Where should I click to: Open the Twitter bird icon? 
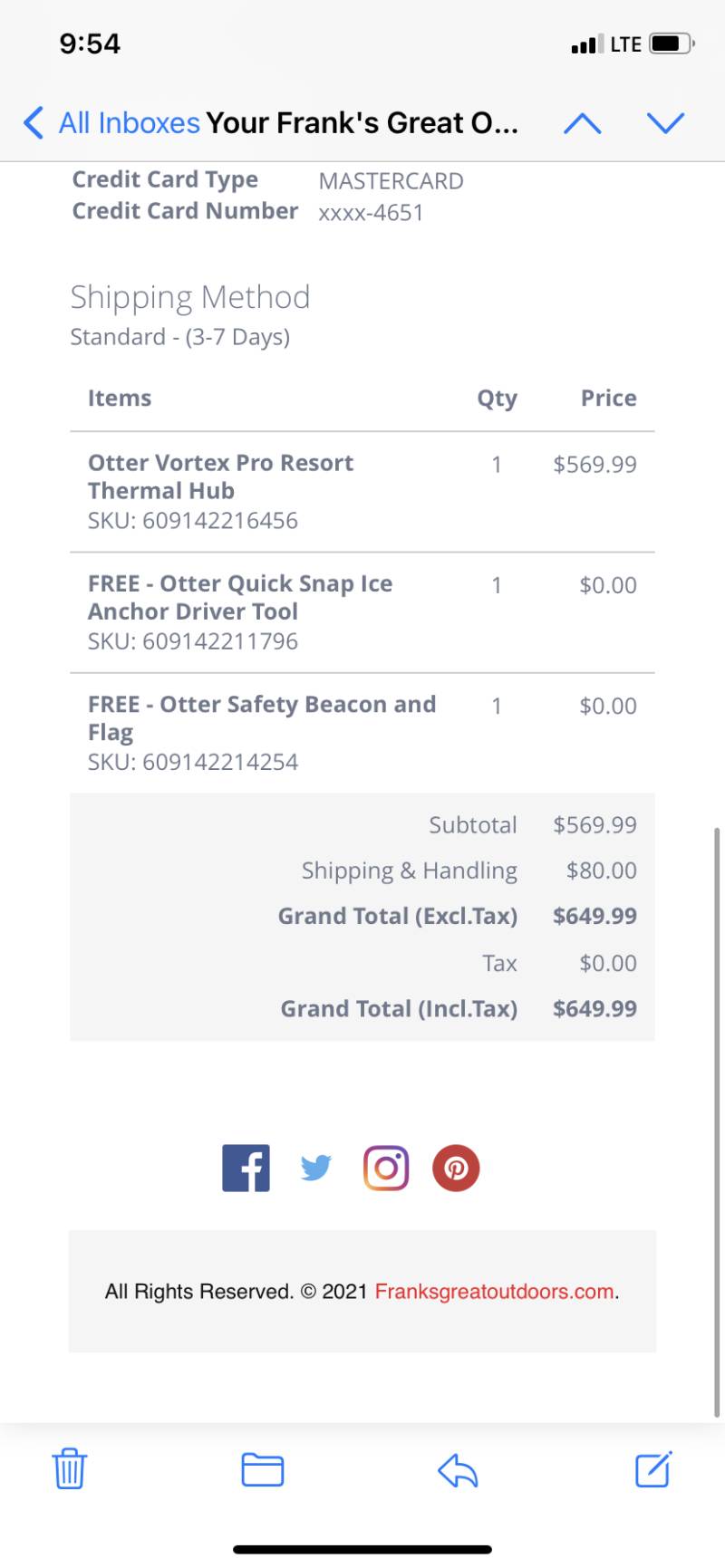316,1168
